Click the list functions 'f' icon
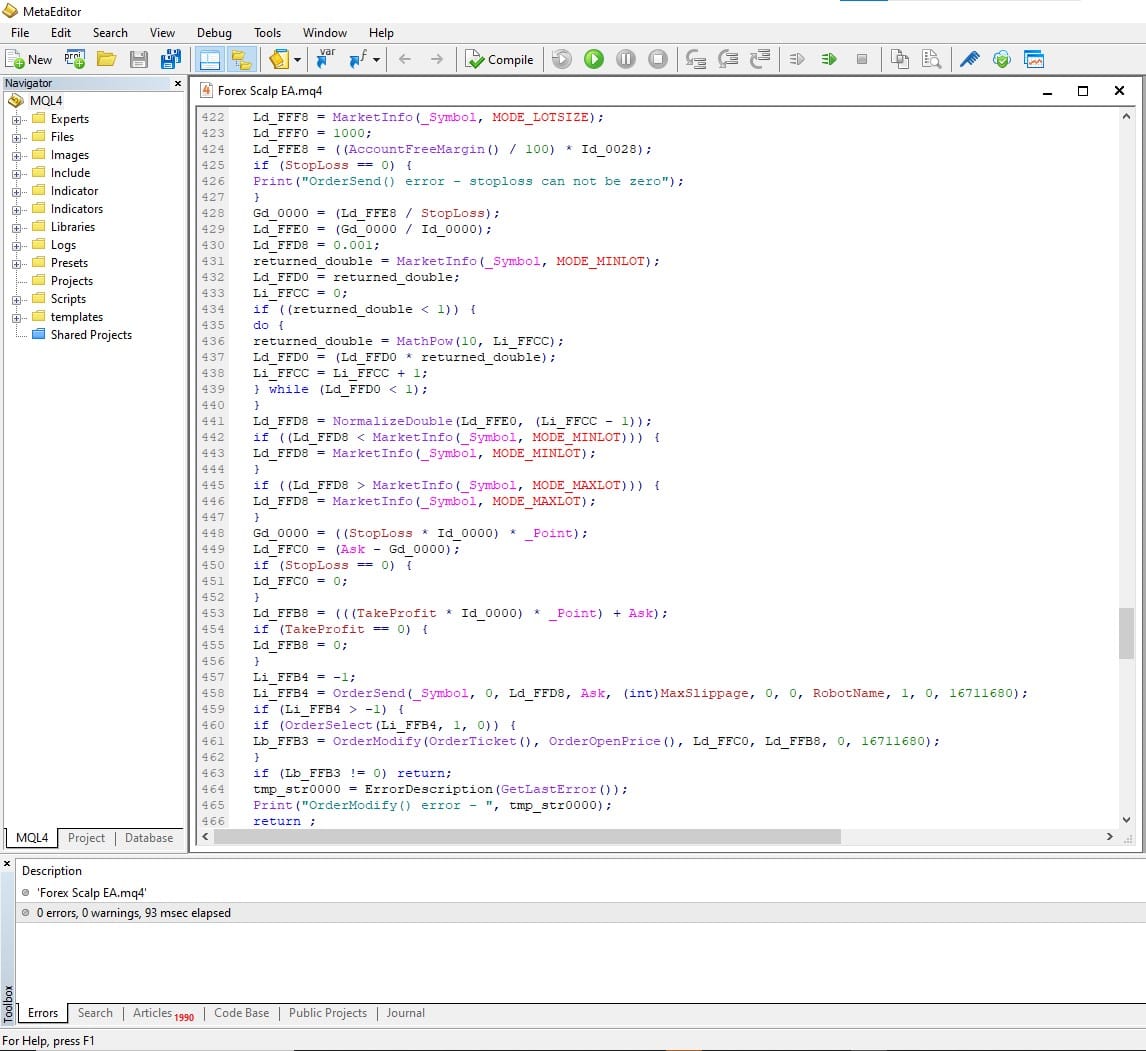The height and width of the screenshot is (1051, 1146). [x=358, y=59]
